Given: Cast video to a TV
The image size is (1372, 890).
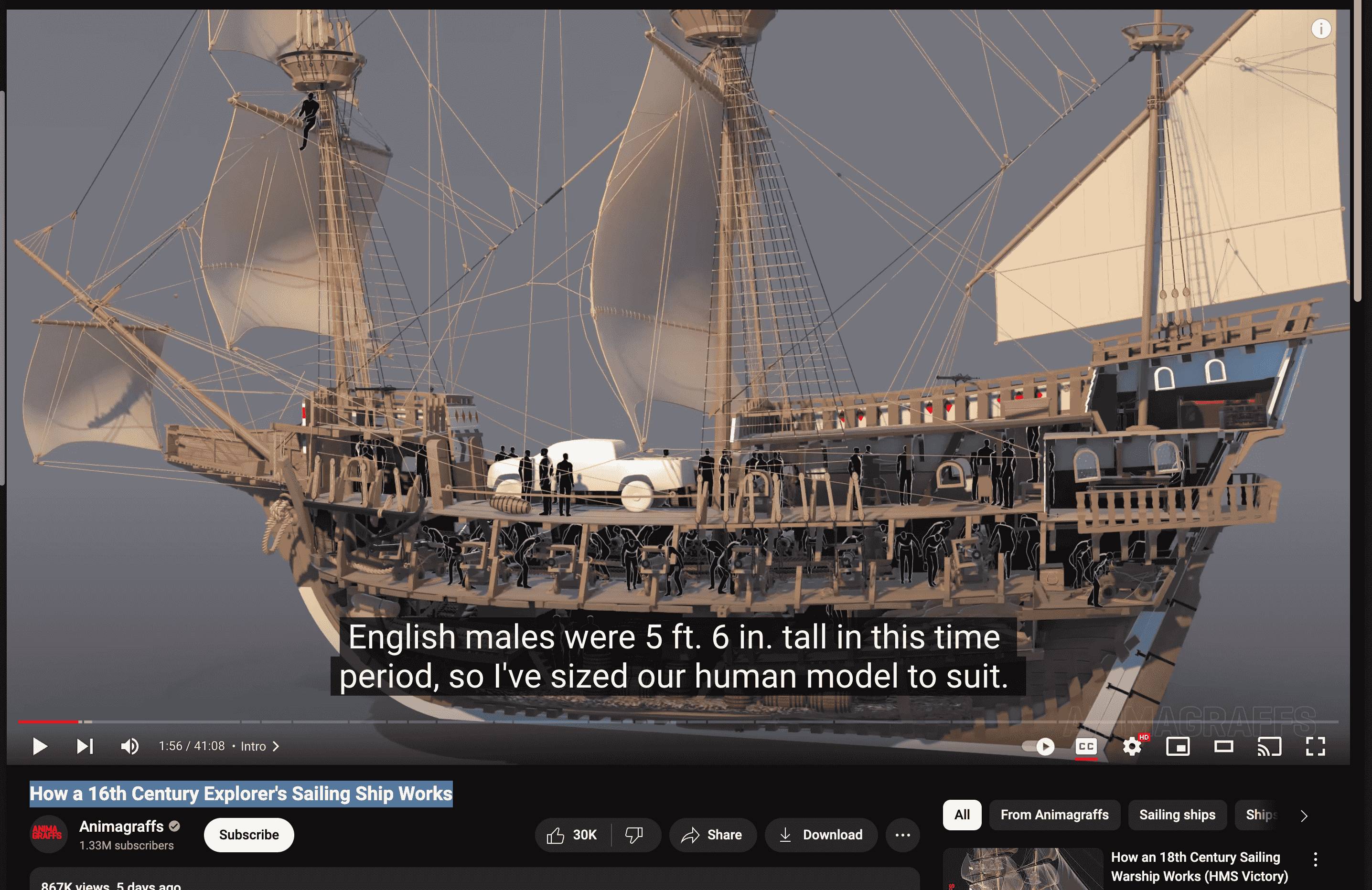Looking at the screenshot, I should [x=1269, y=747].
